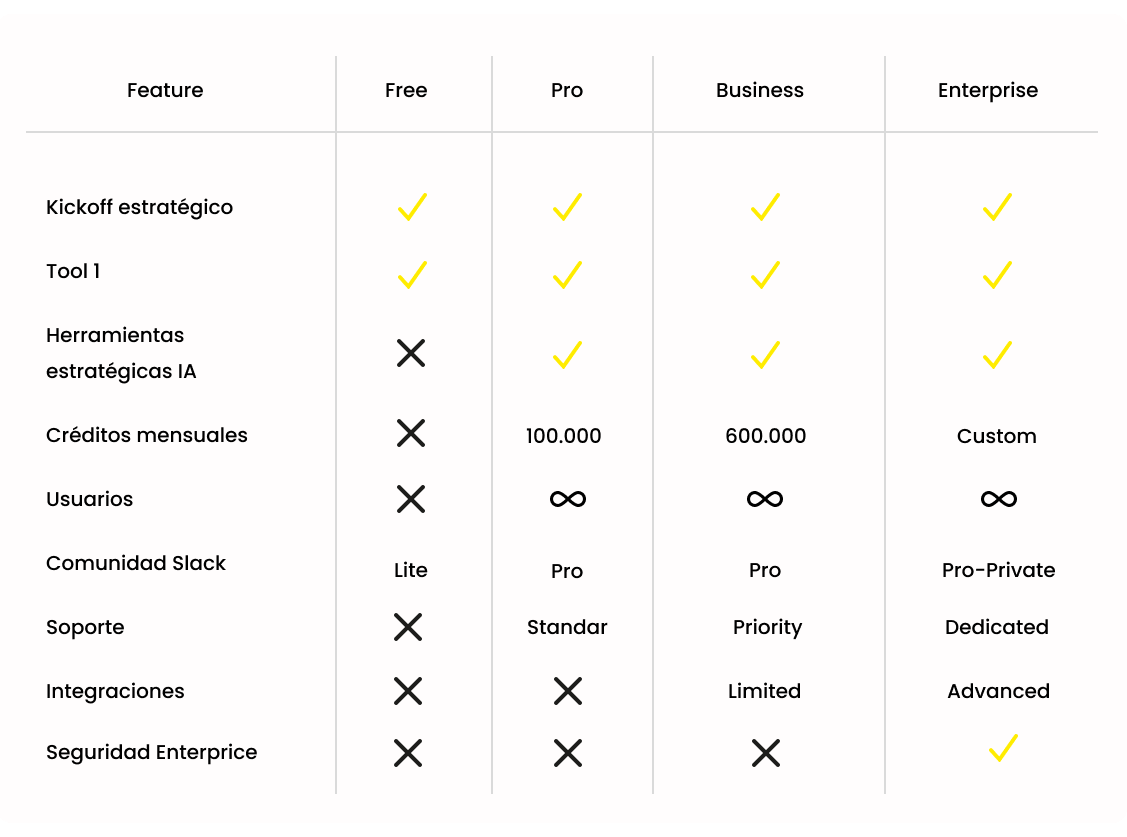This screenshot has height=837, width=1127.
Task: Click the Free X mark for Herramientas estratégicas IA
Action: pyautogui.click(x=411, y=353)
